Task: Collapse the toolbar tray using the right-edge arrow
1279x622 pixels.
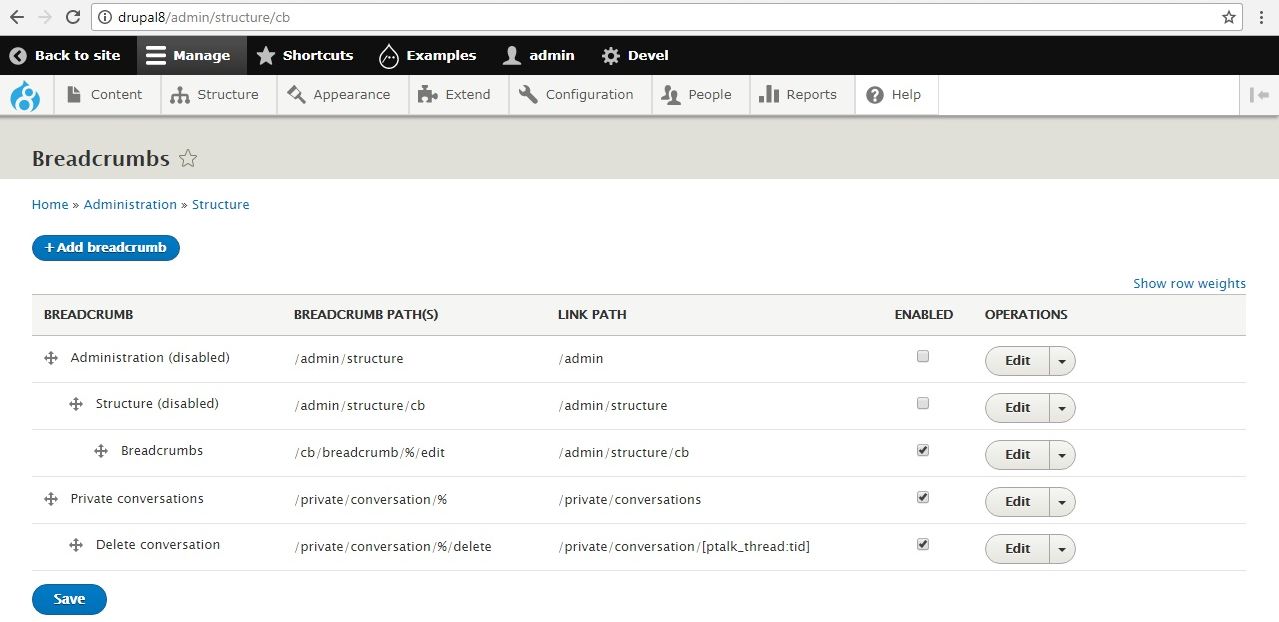Action: tap(1260, 94)
